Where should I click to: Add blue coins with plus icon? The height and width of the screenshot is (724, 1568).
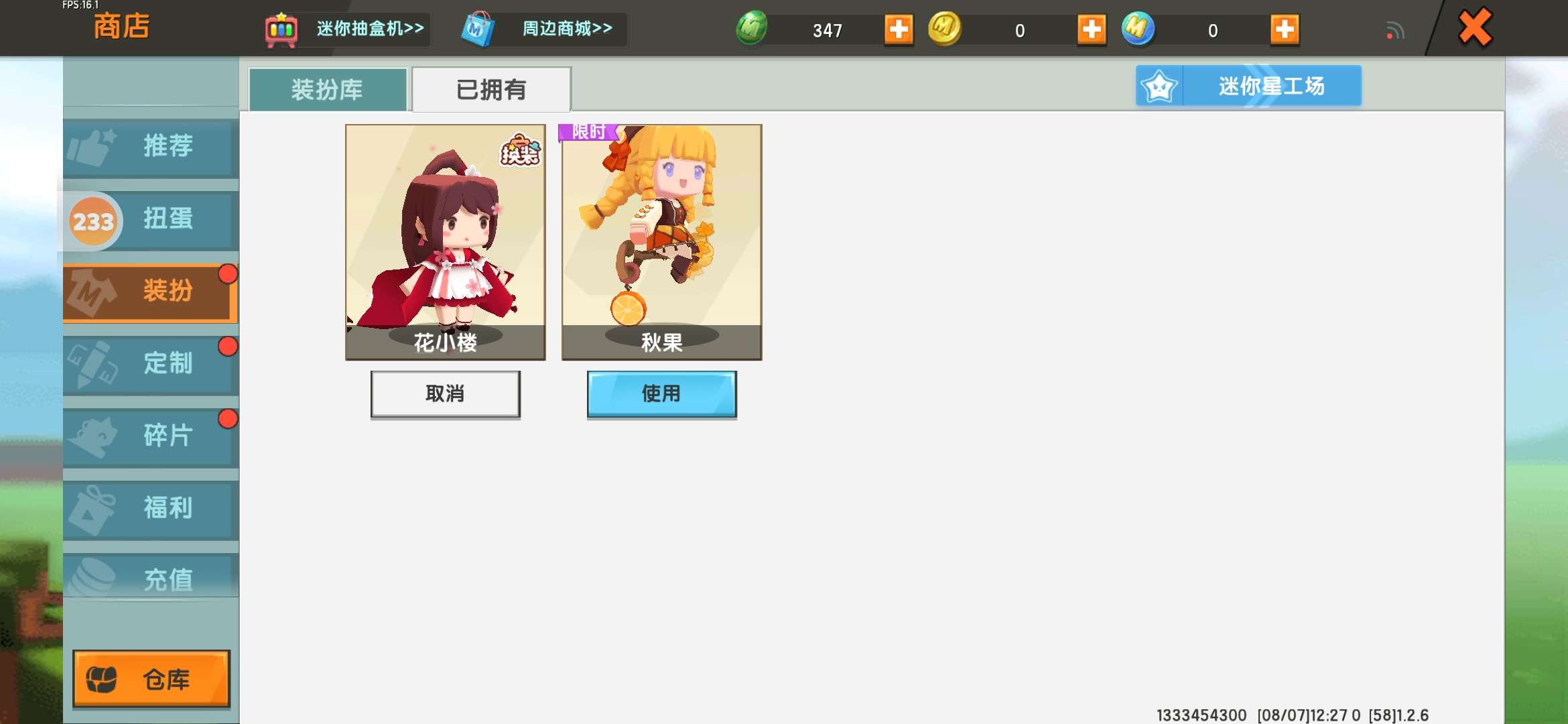[1285, 29]
